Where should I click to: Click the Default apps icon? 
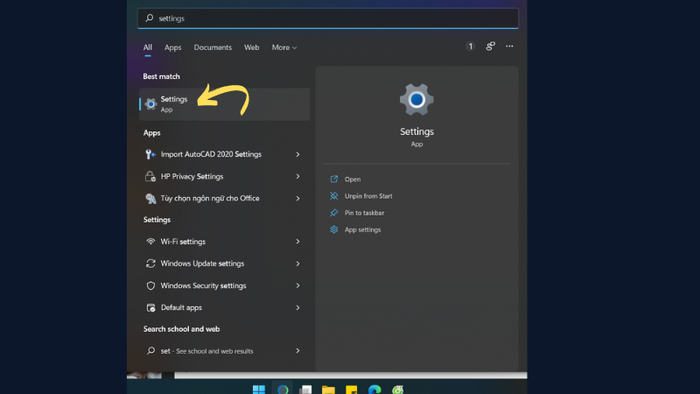(x=150, y=307)
